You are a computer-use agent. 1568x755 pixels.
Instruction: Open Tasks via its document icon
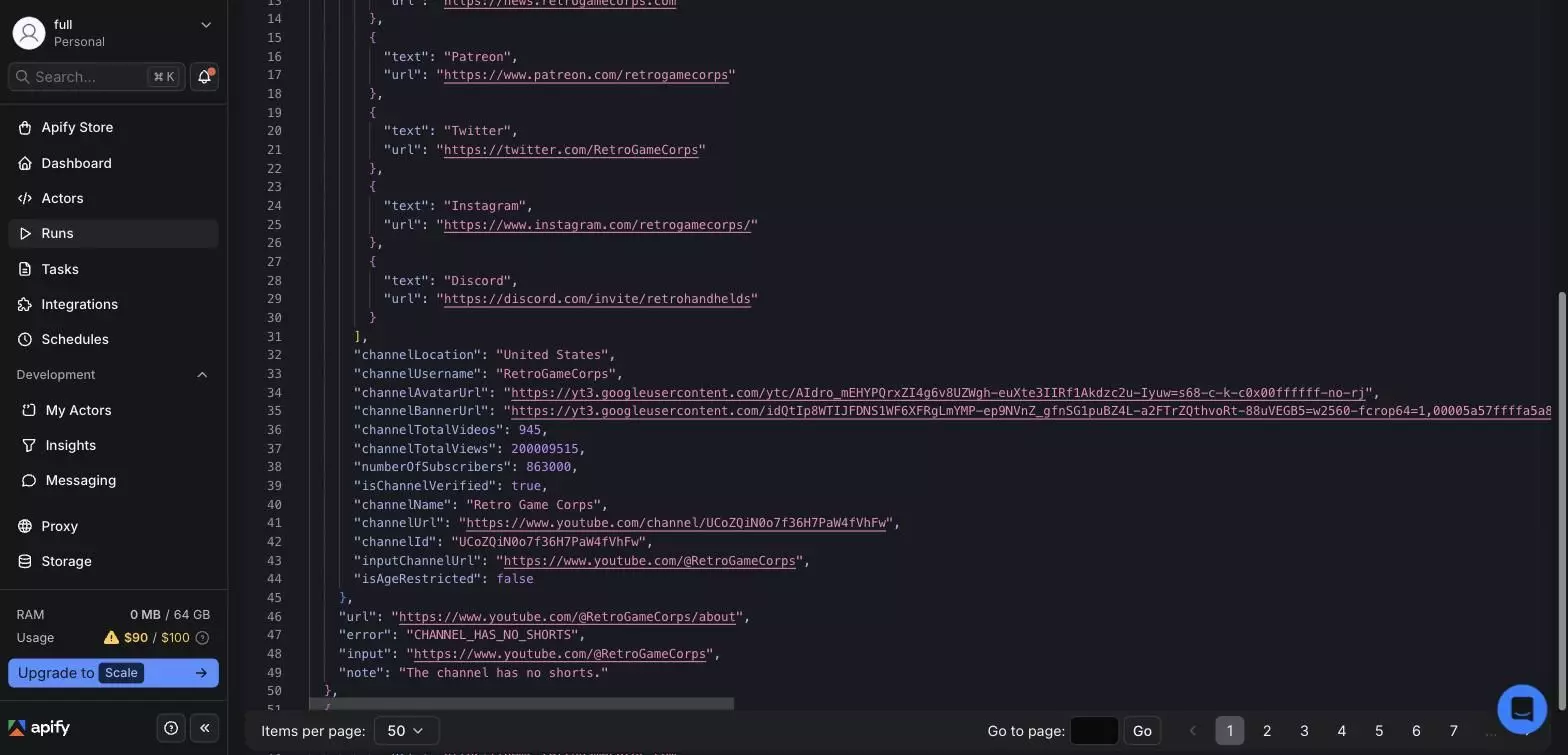[25, 269]
